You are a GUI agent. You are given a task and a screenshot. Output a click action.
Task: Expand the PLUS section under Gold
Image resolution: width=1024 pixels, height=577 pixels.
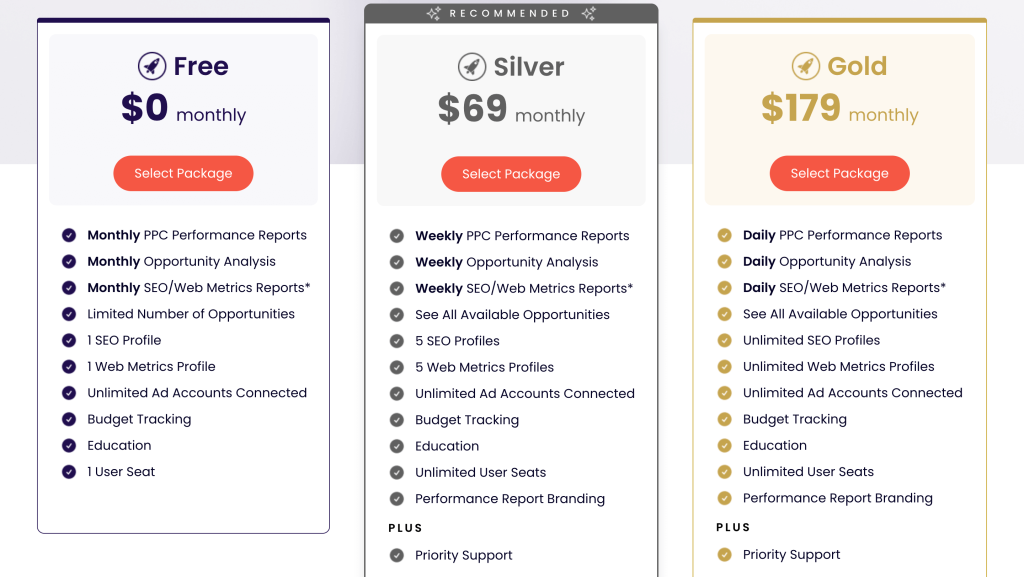tap(733, 527)
